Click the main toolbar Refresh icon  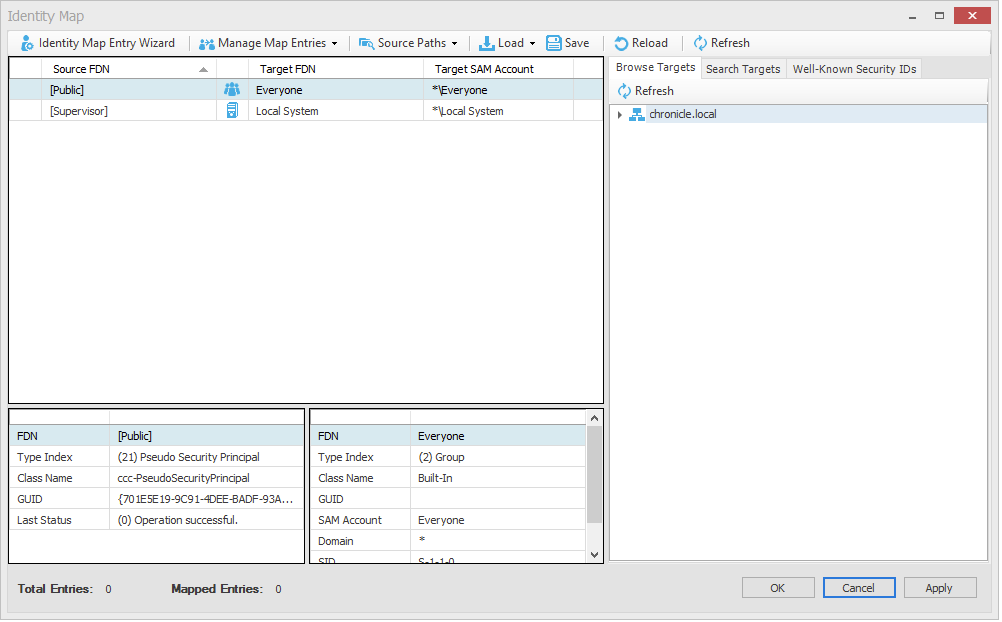point(700,43)
